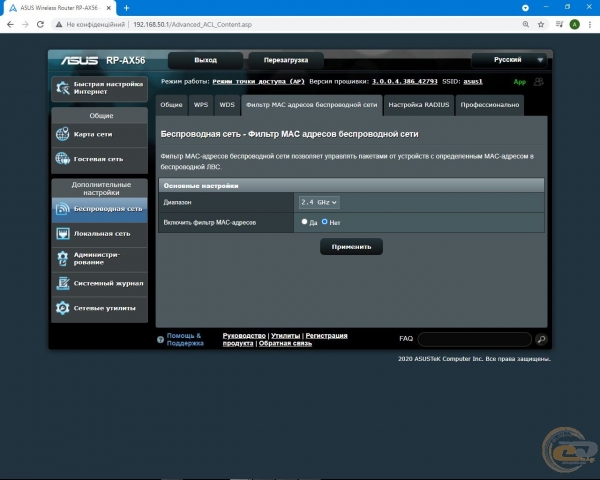Click the Перезагрузка reboot button
The width and height of the screenshot is (600, 480).
coord(286,60)
